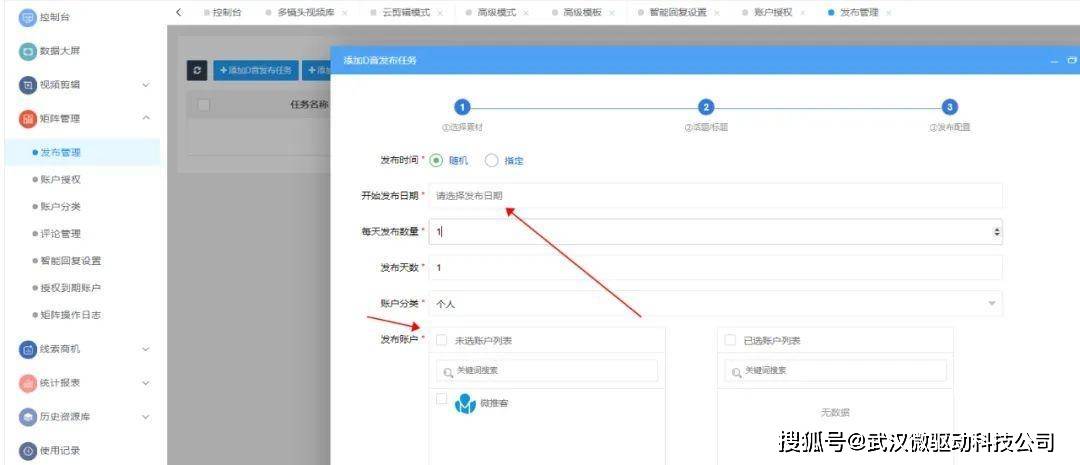Check the 已选账户列表 select-all checkbox
Viewport: 1080px width, 465px height.
tap(730, 340)
